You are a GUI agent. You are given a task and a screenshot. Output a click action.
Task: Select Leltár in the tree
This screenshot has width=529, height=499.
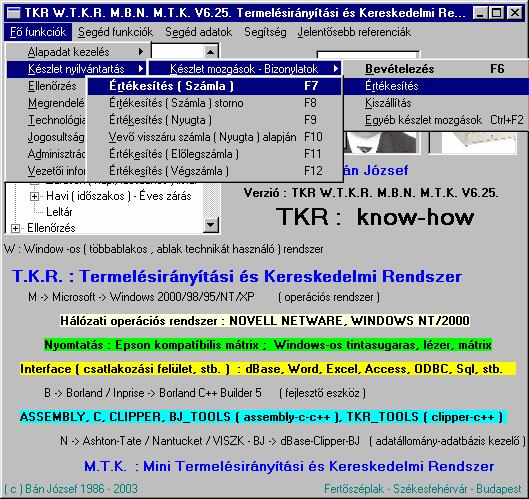[x=59, y=212]
